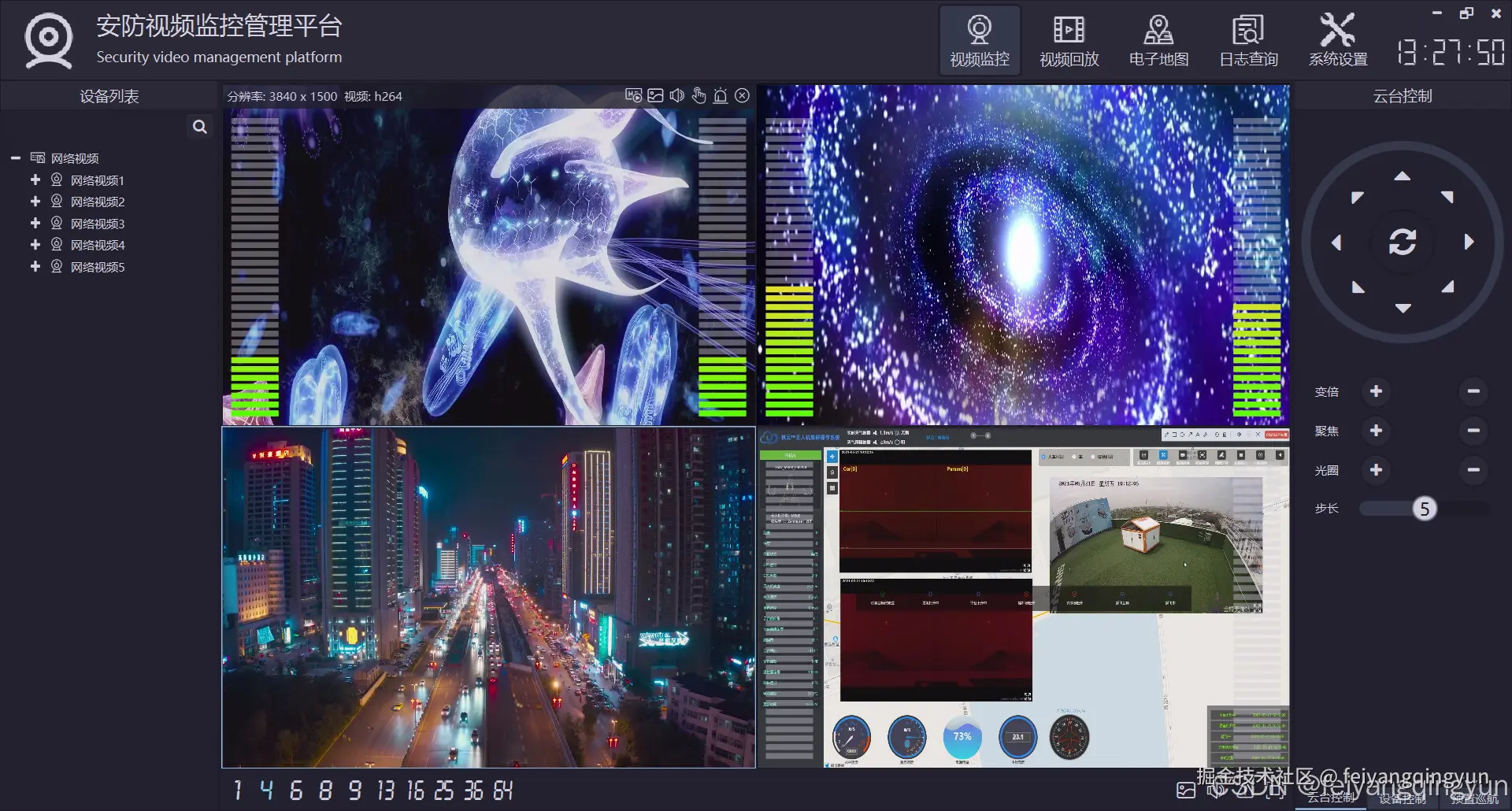Image resolution: width=1512 pixels, height=811 pixels.
Task: Expand the 网络视频5 tree node
Action: pos(35,267)
